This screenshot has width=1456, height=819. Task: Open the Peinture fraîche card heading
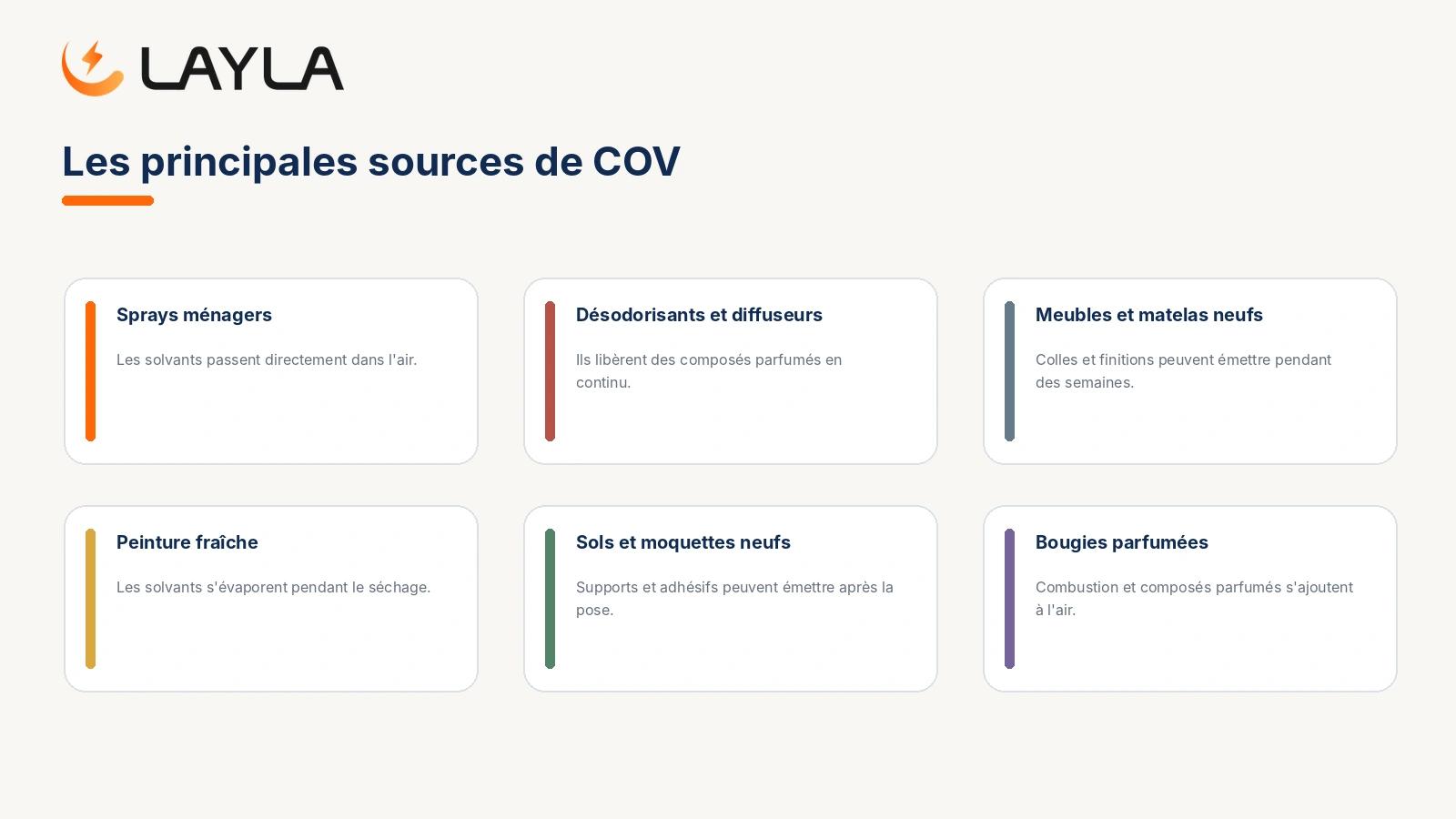[x=187, y=542]
